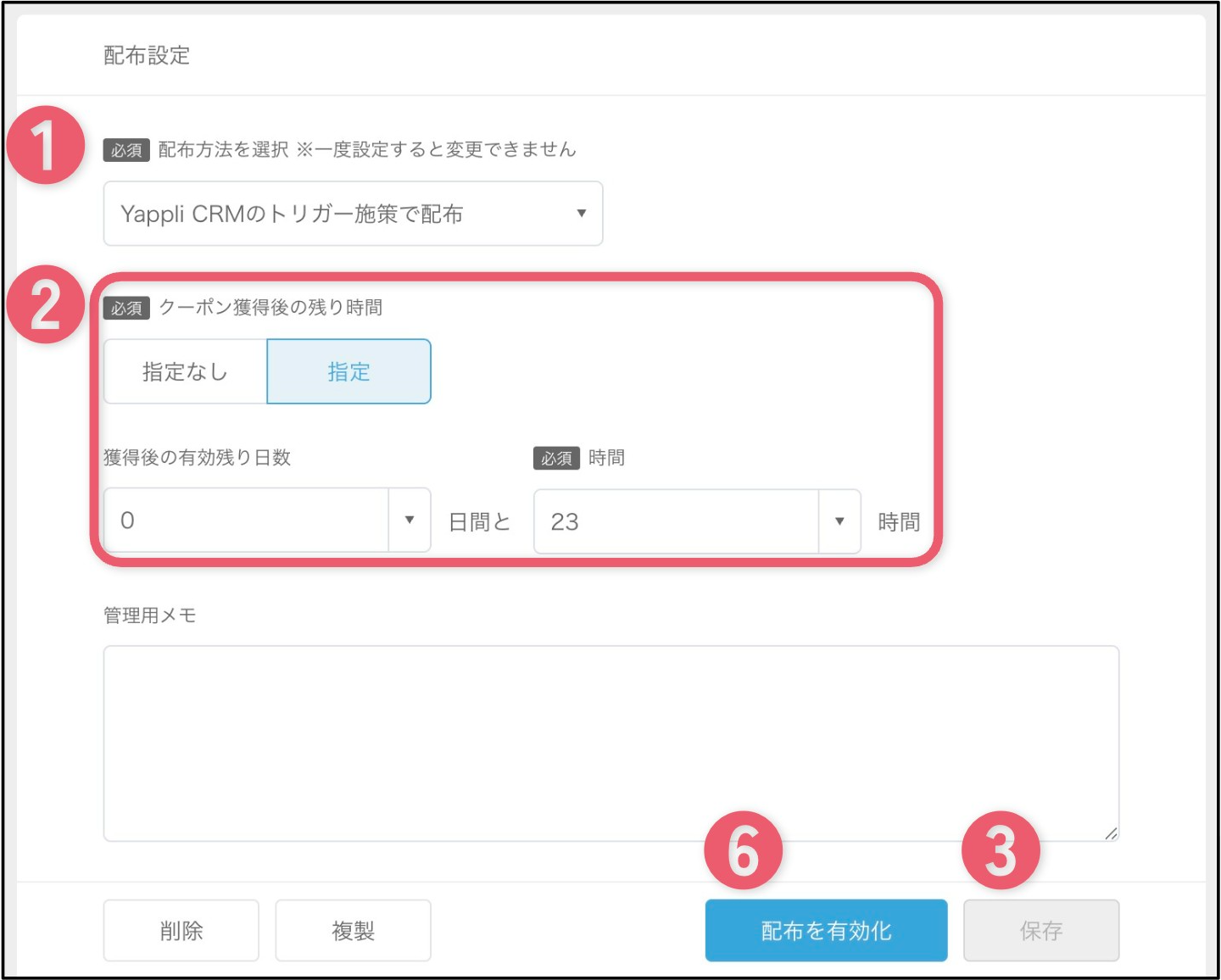This screenshot has width=1221, height=980.
Task: Open the 時間 hours dropdown showing 23
Action: (697, 521)
